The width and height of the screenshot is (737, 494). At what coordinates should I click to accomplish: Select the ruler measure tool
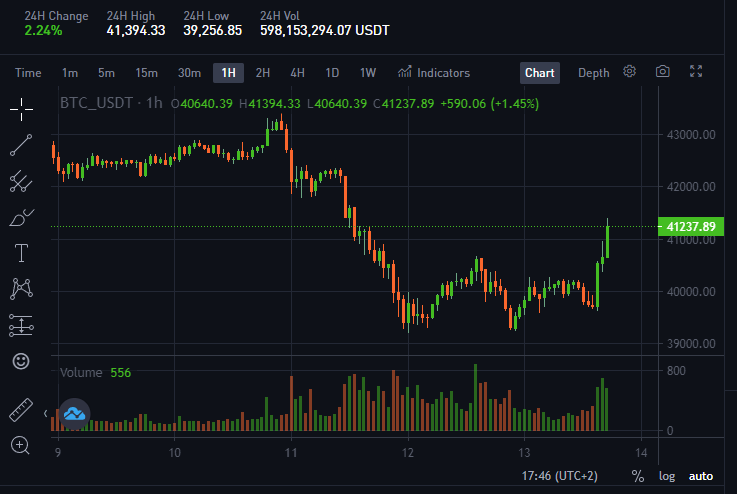(21, 409)
